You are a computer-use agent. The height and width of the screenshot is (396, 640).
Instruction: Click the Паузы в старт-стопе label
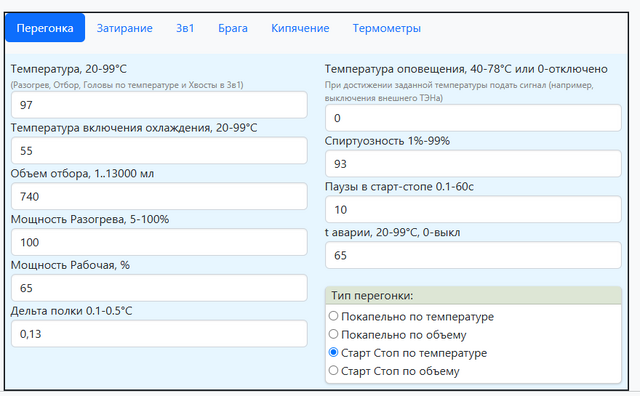(399, 187)
